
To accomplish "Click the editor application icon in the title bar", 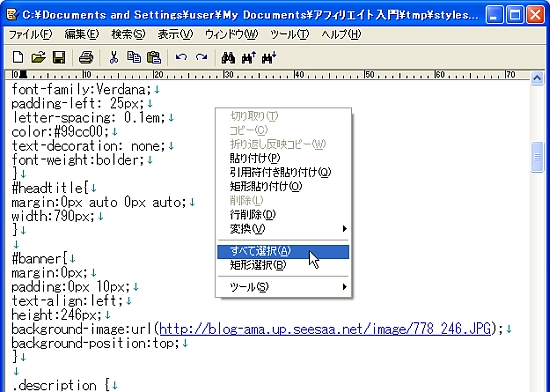I will (x=12, y=15).
